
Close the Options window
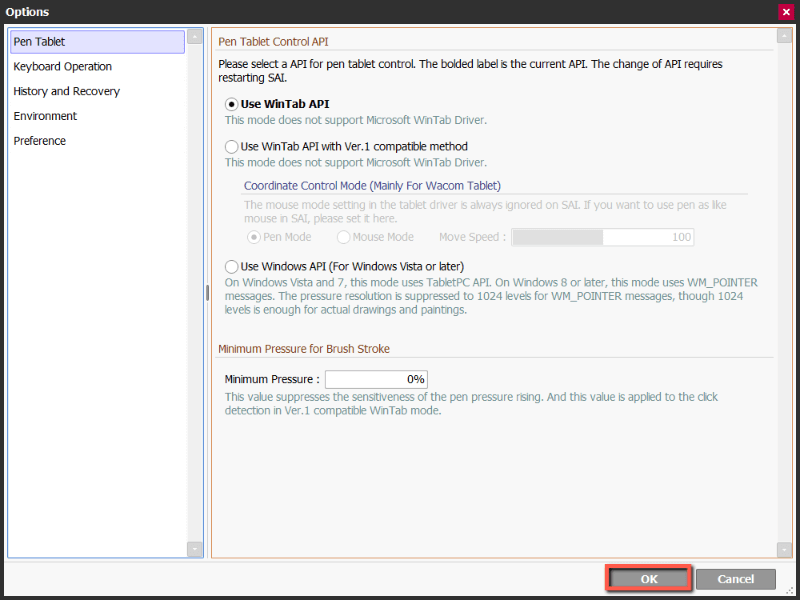click(x=786, y=12)
